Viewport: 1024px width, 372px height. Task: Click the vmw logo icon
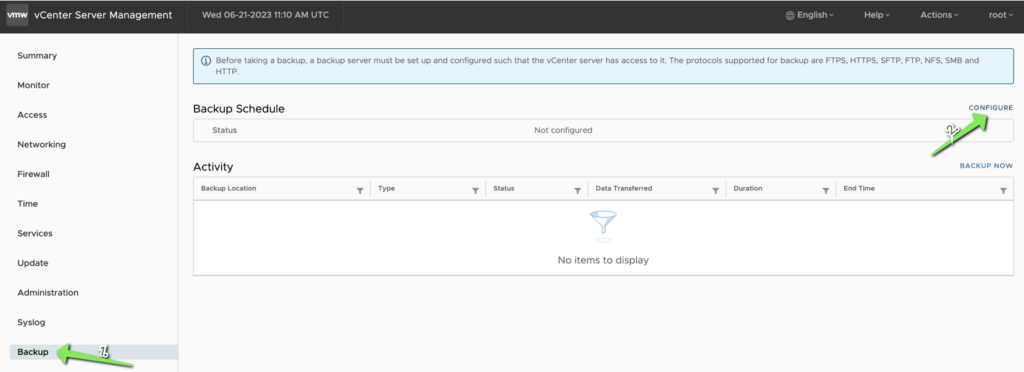(16, 15)
